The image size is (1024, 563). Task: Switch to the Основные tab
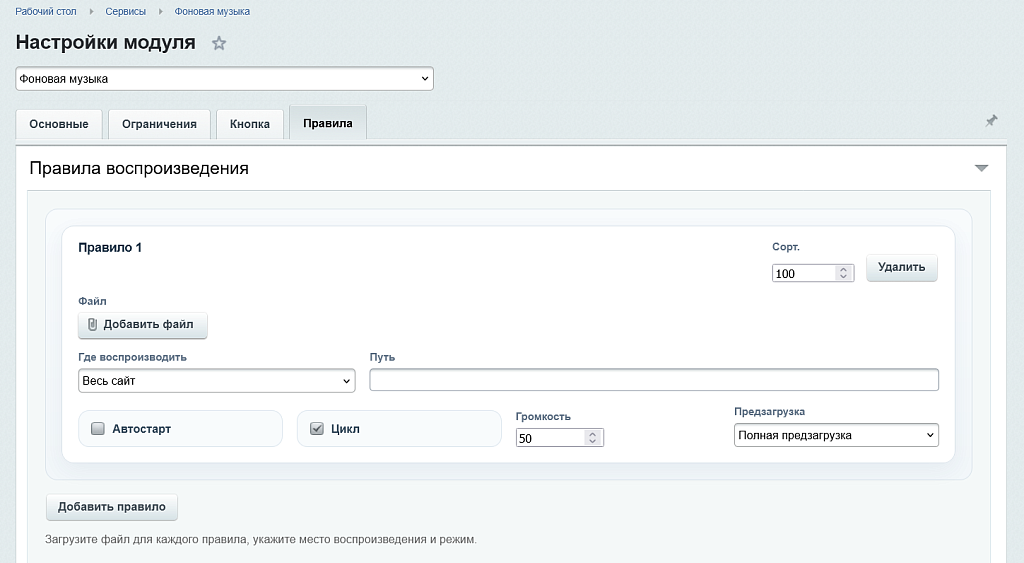click(59, 124)
